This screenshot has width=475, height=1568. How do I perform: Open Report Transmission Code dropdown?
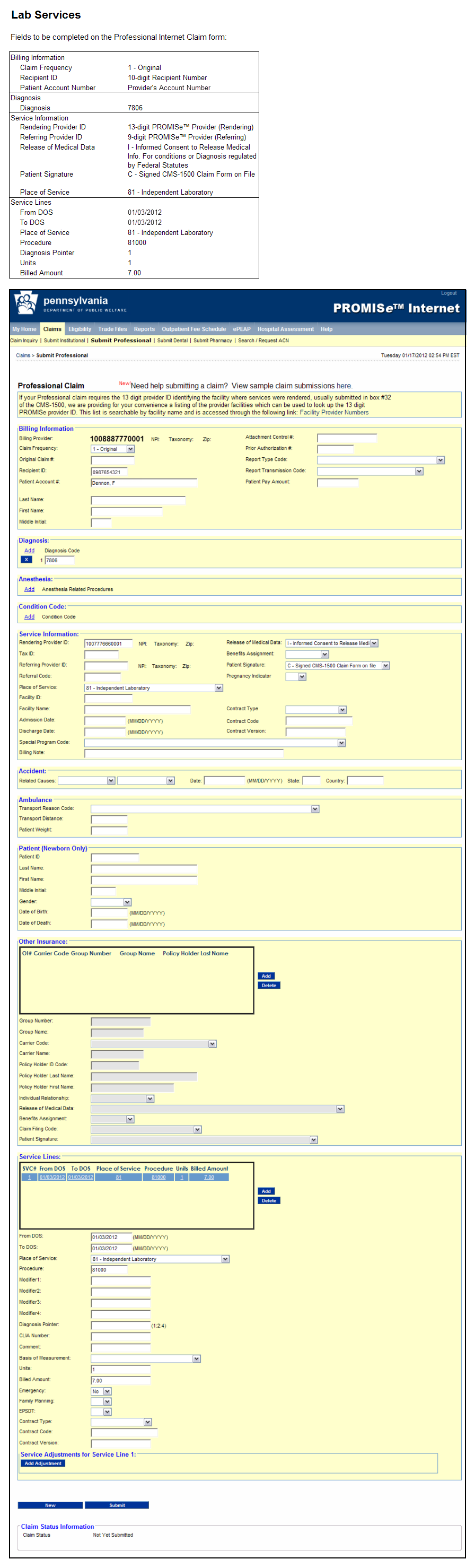(x=418, y=471)
